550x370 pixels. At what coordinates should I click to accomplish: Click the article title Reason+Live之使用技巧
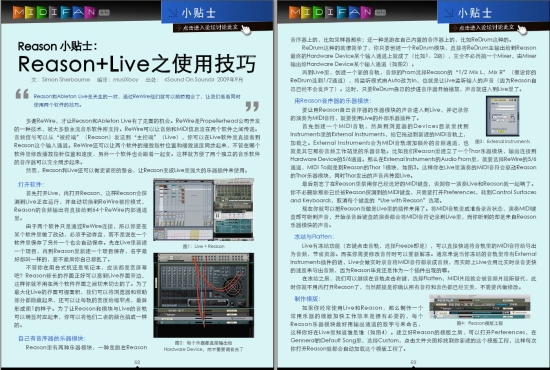pos(137,63)
